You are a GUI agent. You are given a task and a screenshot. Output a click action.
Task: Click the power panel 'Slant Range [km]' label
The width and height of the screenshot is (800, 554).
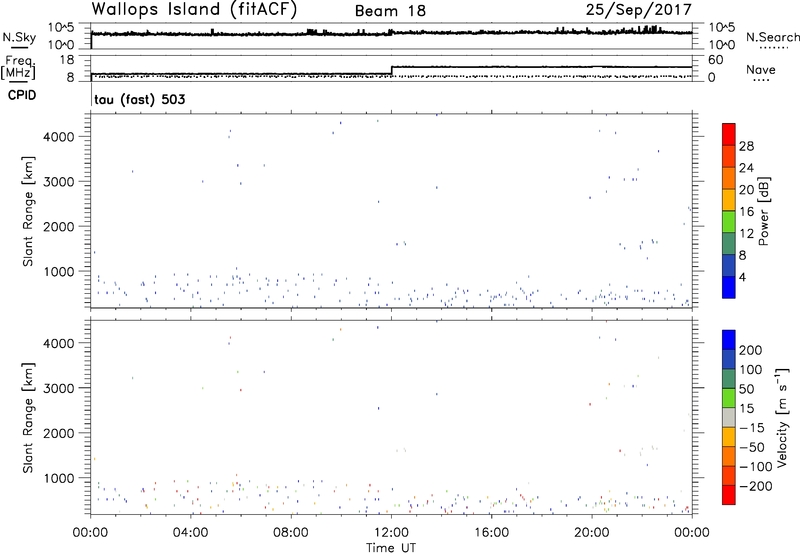(28, 211)
